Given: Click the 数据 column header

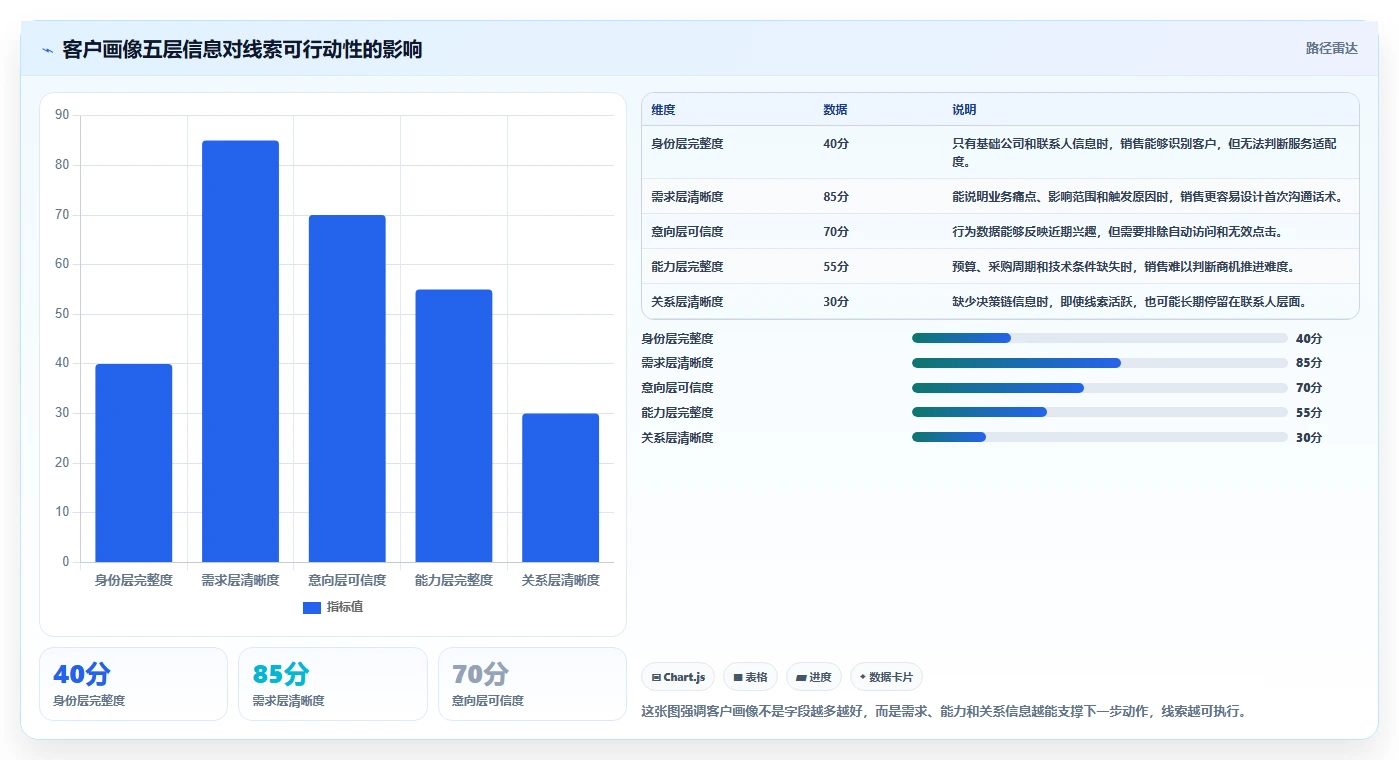Looking at the screenshot, I should (x=835, y=110).
